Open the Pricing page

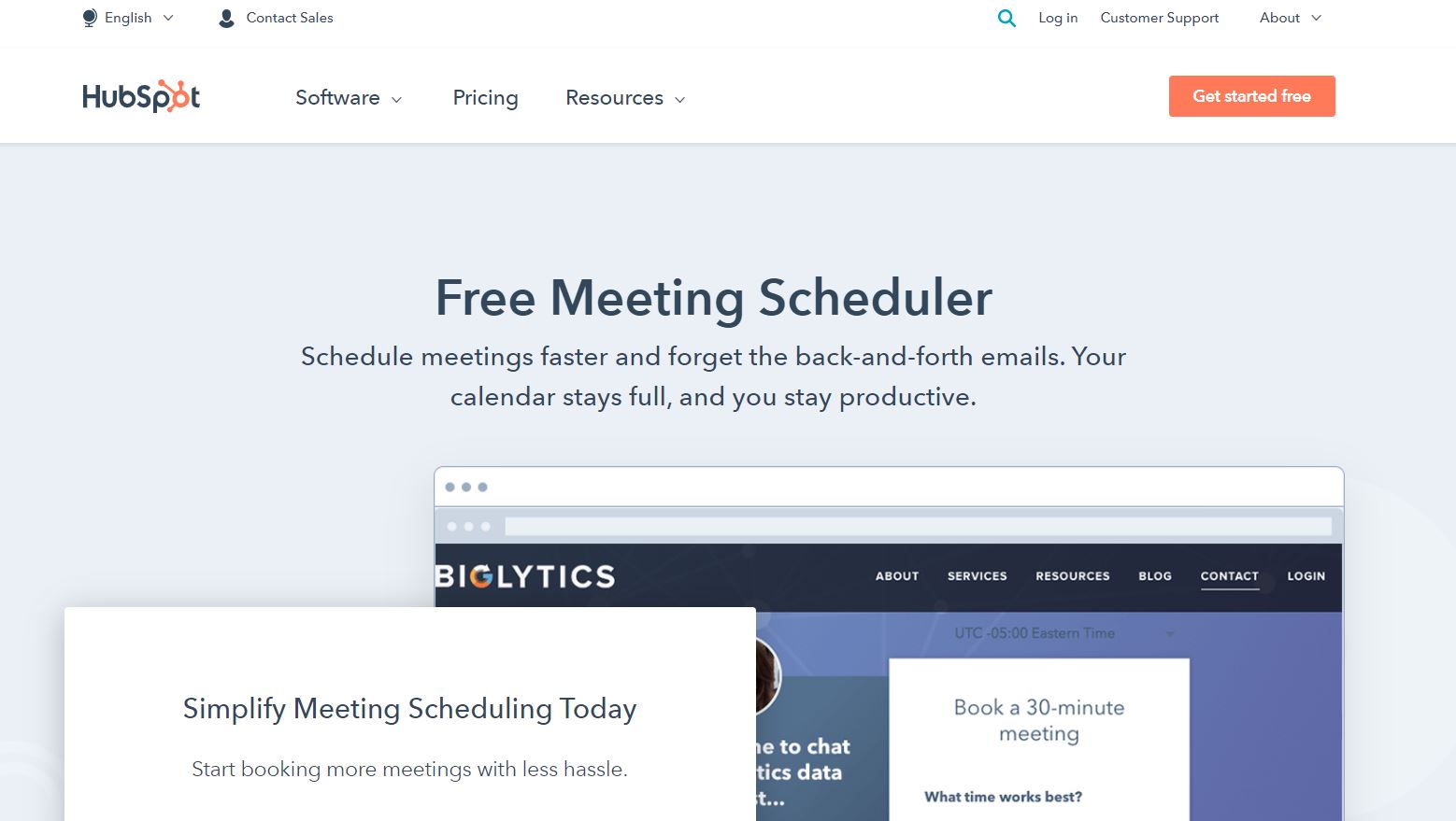(485, 98)
